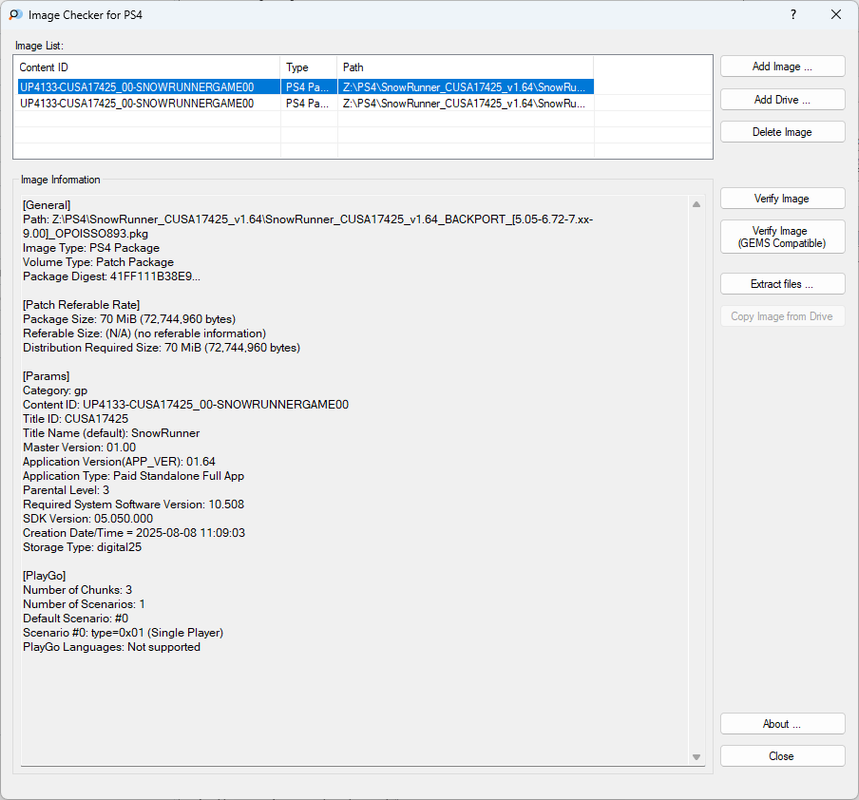Click the '[Params]' section heading
The image size is (859, 800).
tap(46, 376)
